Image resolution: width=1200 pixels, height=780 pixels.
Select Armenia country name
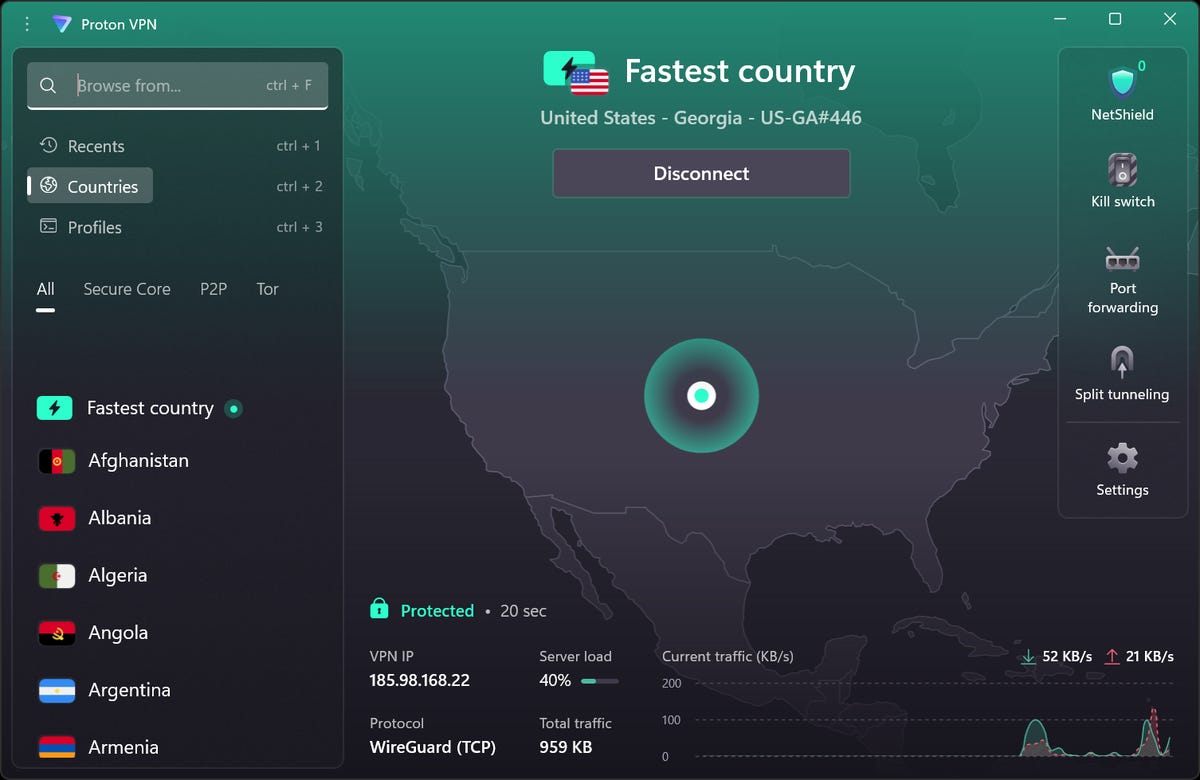tap(123, 747)
